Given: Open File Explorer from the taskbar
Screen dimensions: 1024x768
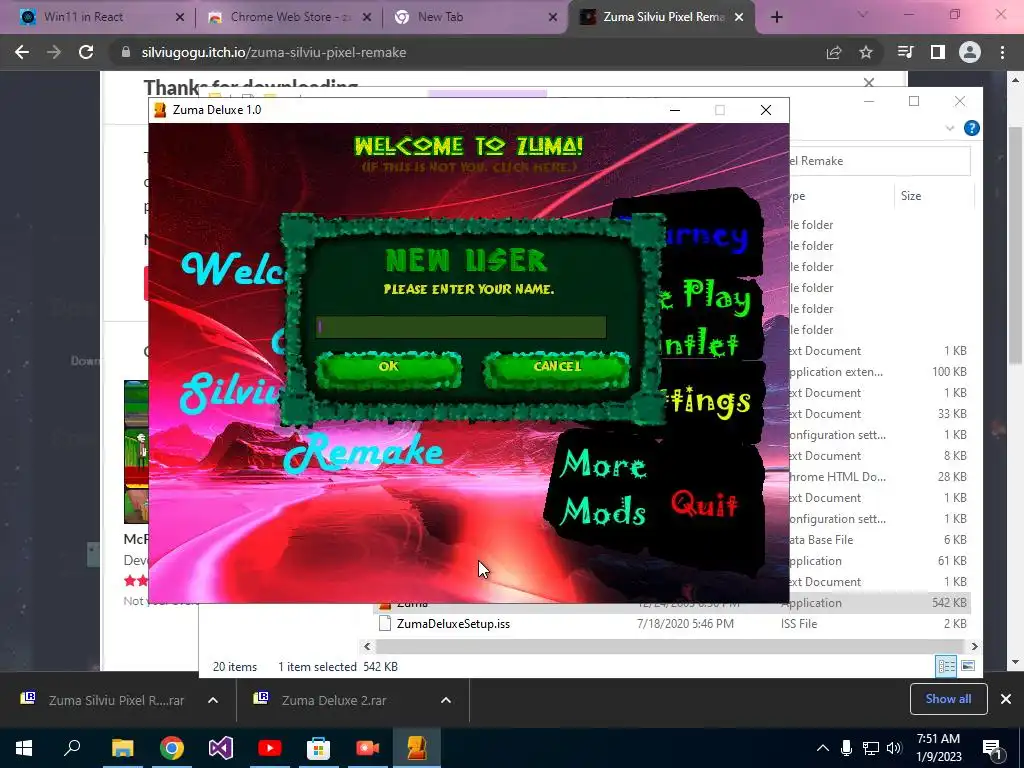Looking at the screenshot, I should (122, 748).
